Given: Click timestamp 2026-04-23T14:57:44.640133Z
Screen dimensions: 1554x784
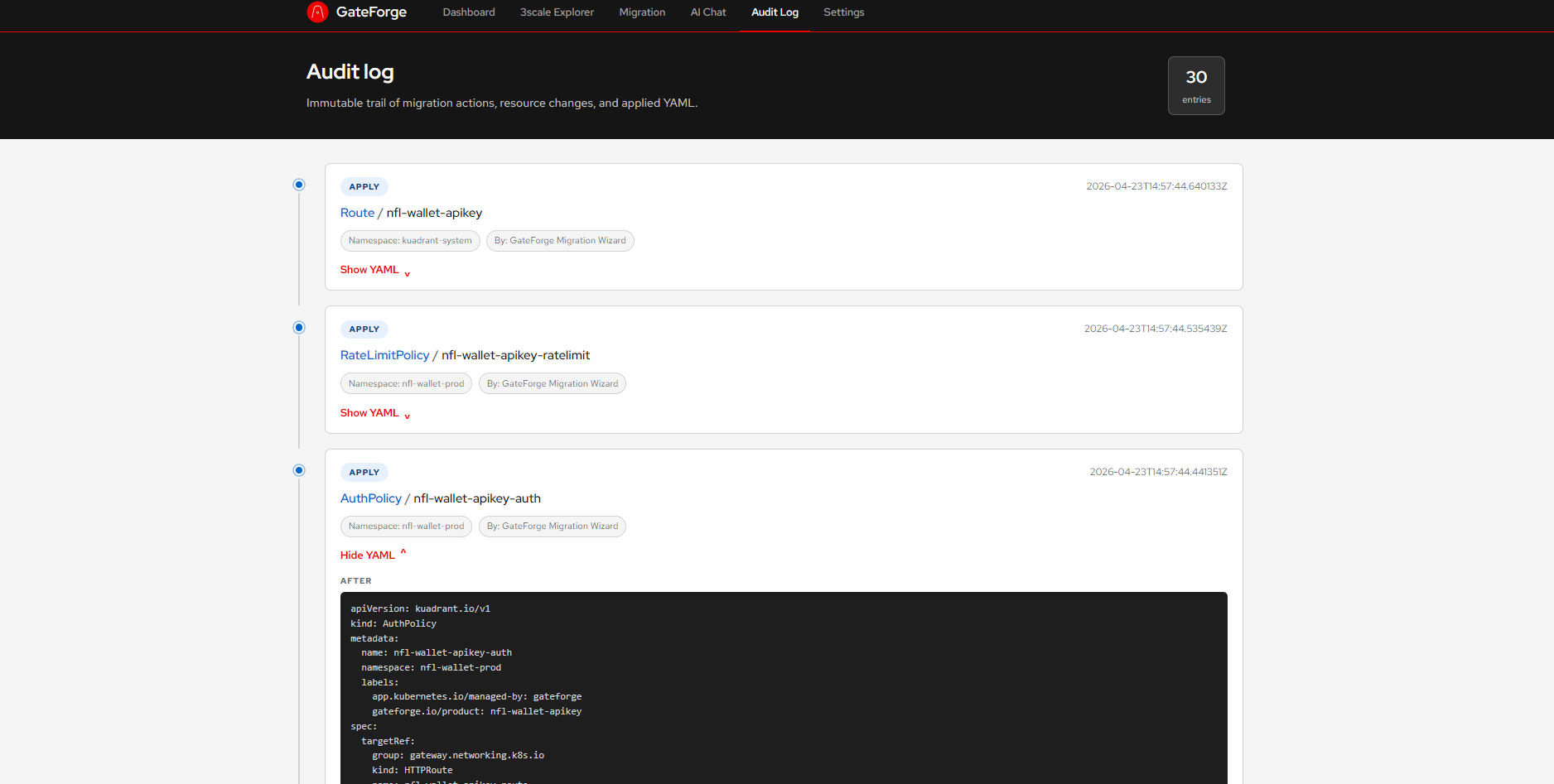Looking at the screenshot, I should pyautogui.click(x=1156, y=186).
